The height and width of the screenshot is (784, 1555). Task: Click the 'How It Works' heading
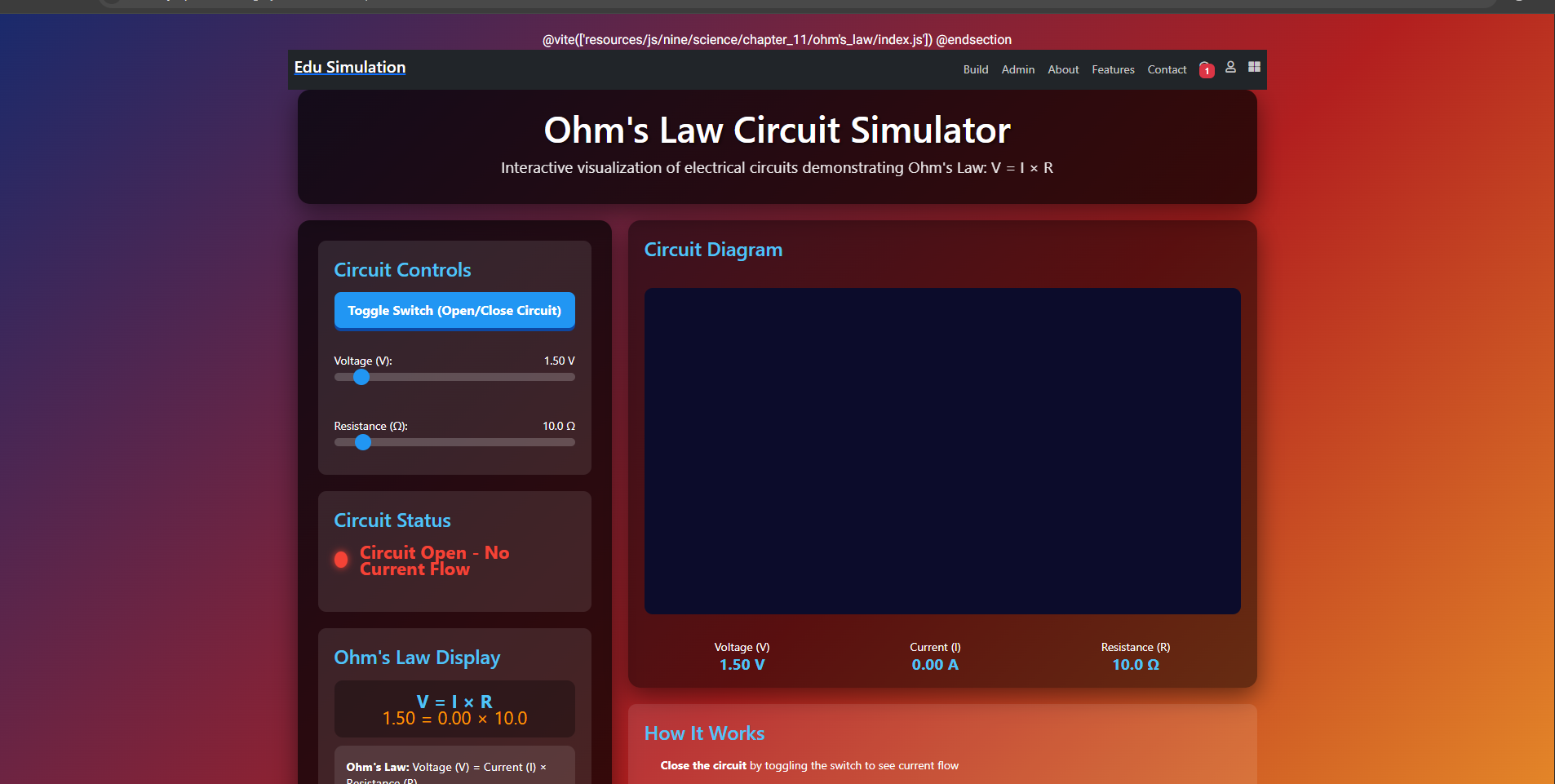(705, 733)
